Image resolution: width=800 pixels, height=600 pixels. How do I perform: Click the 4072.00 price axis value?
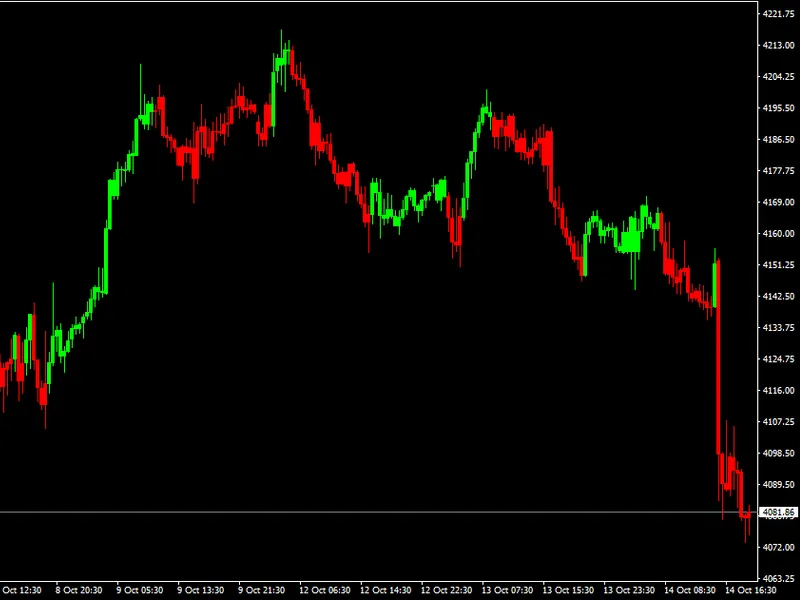pos(779,547)
